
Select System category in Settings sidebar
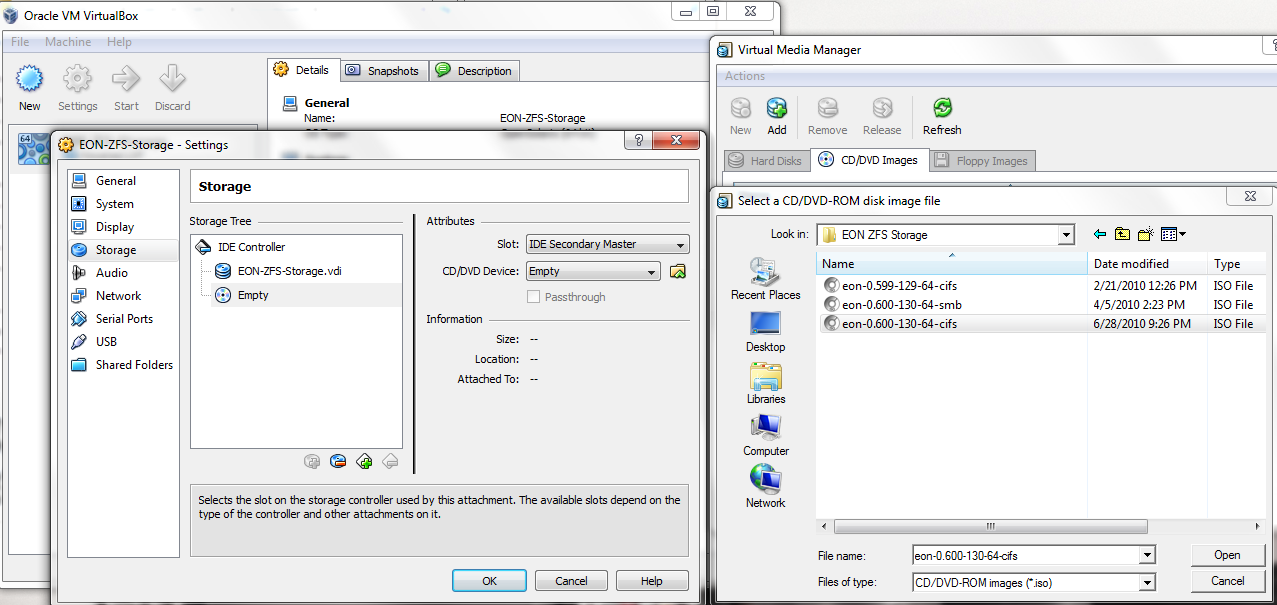123,204
